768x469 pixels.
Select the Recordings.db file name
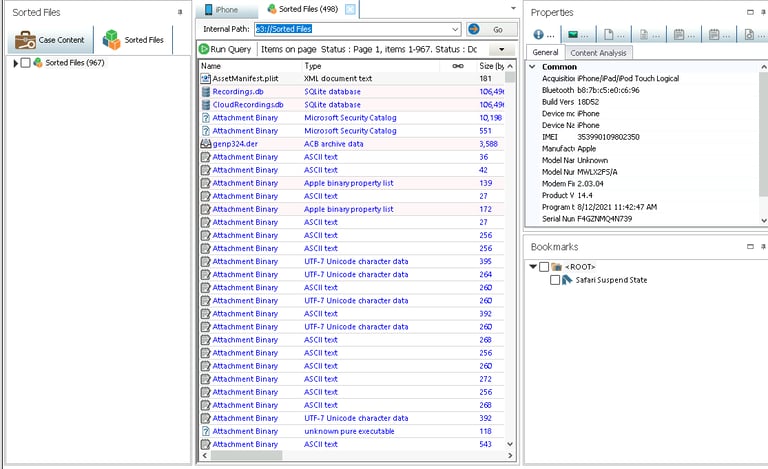pyautogui.click(x=238, y=92)
